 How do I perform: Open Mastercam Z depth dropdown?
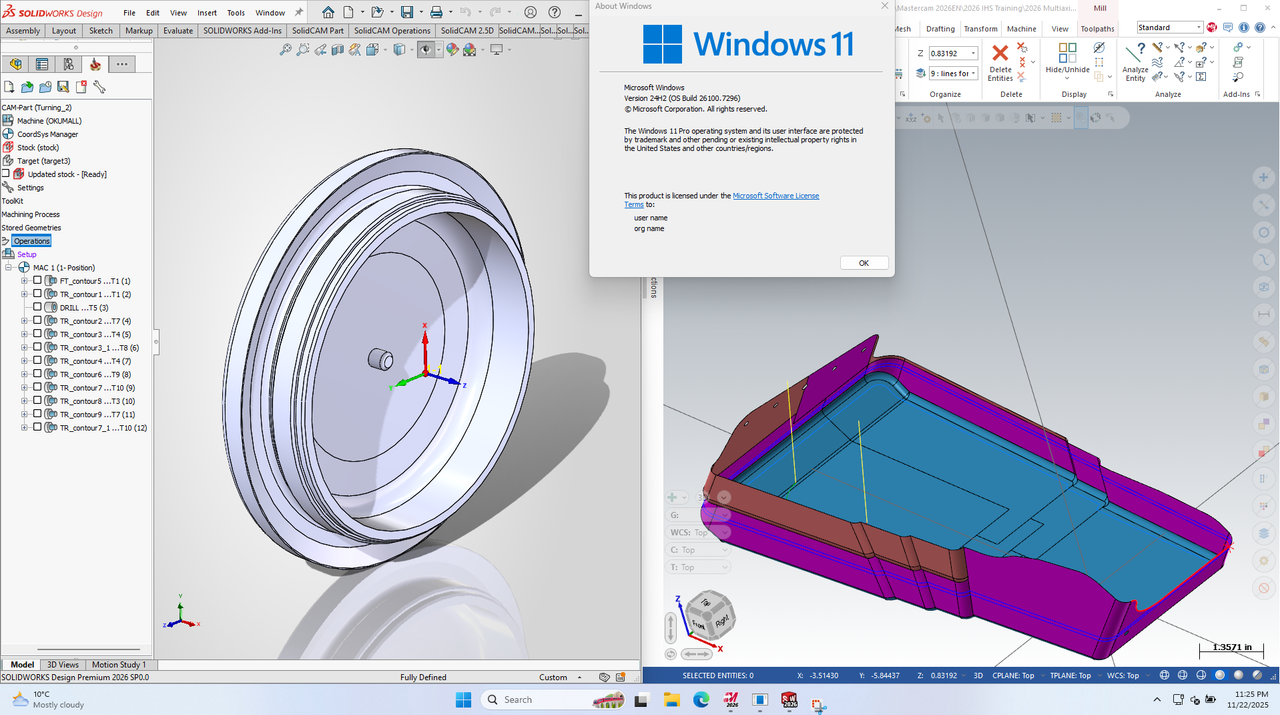pyautogui.click(x=973, y=53)
